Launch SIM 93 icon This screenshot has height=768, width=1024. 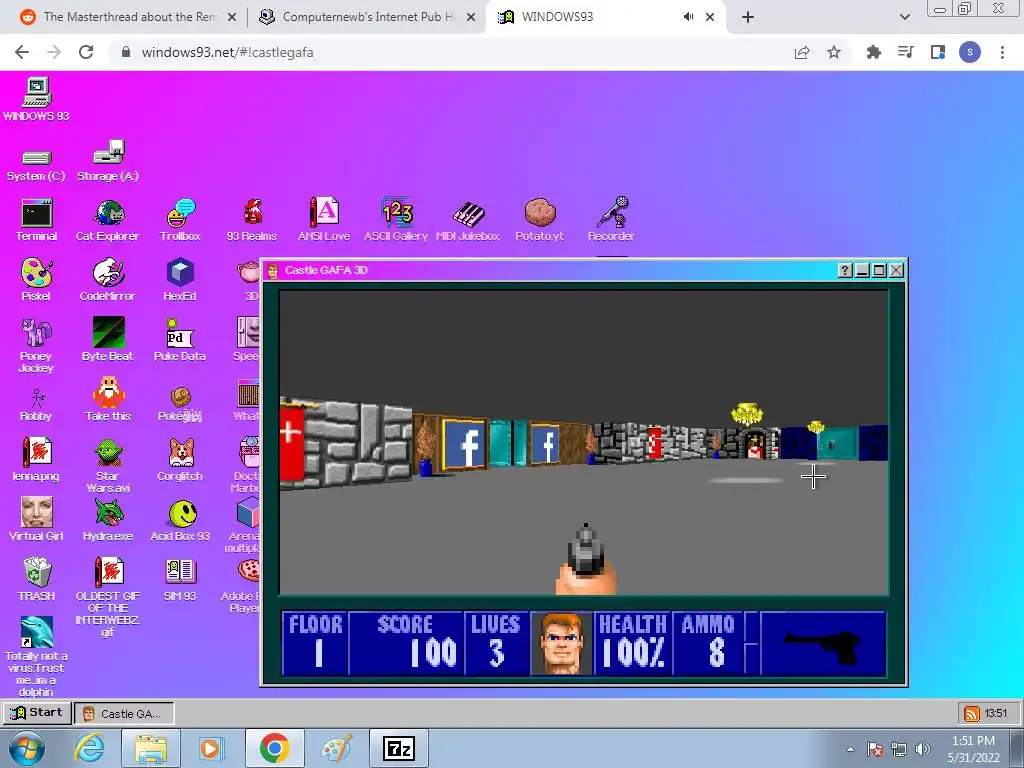(180, 580)
